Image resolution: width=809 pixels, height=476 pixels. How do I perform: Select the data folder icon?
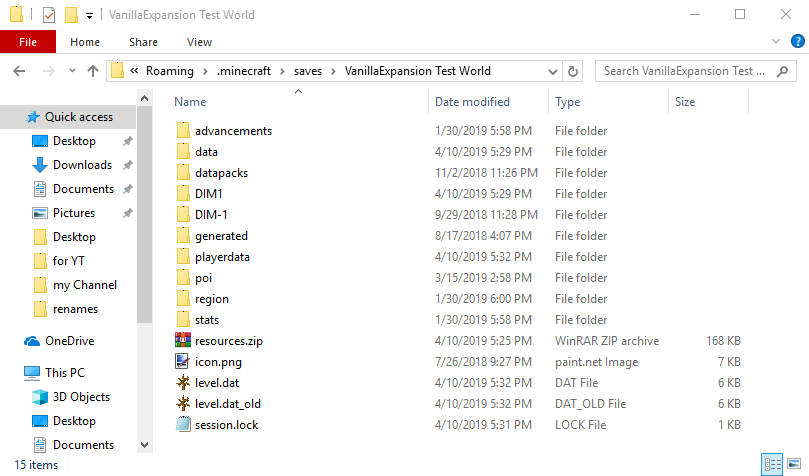pos(183,152)
